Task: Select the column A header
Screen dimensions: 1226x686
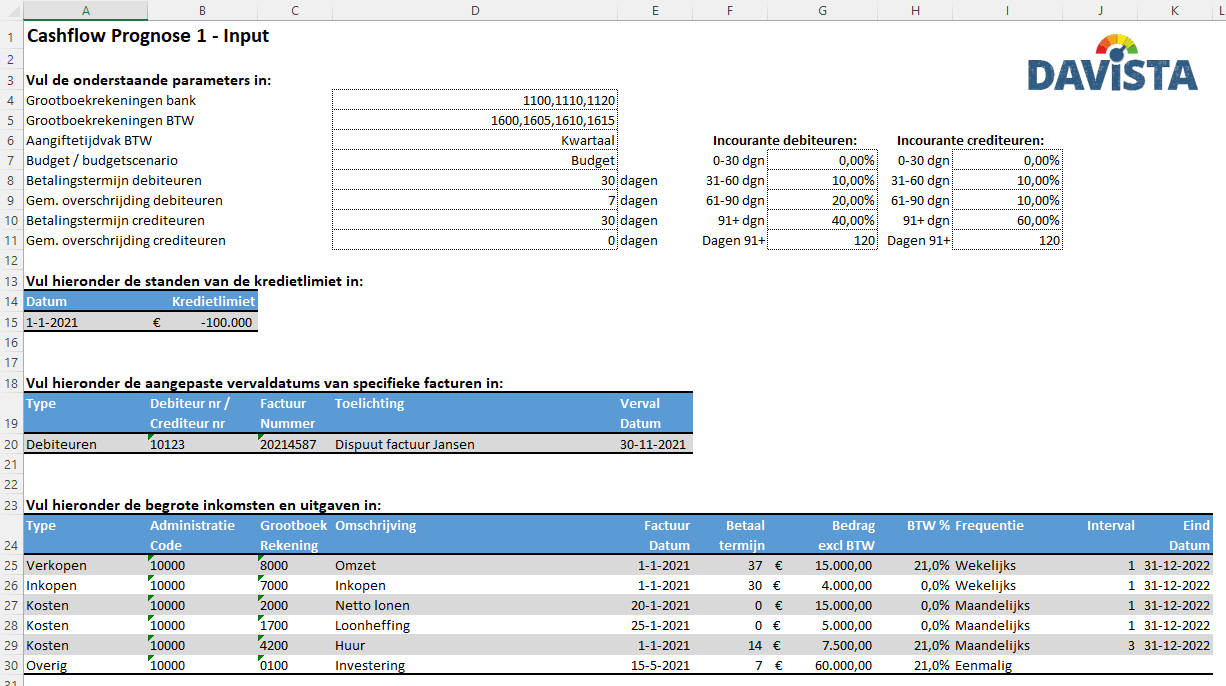Action: tap(85, 10)
